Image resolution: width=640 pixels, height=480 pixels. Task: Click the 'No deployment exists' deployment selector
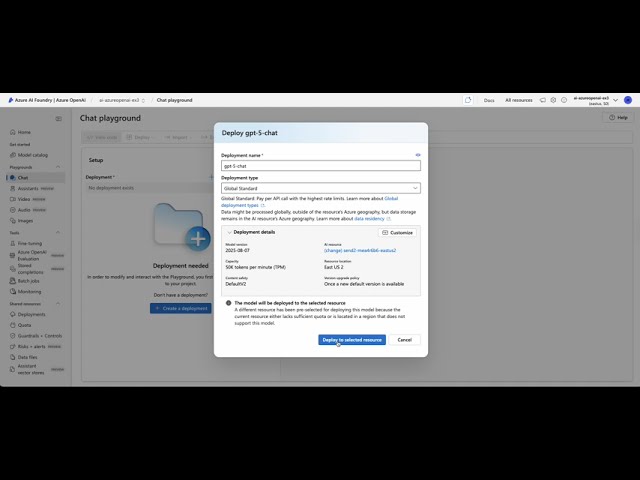(x=149, y=188)
